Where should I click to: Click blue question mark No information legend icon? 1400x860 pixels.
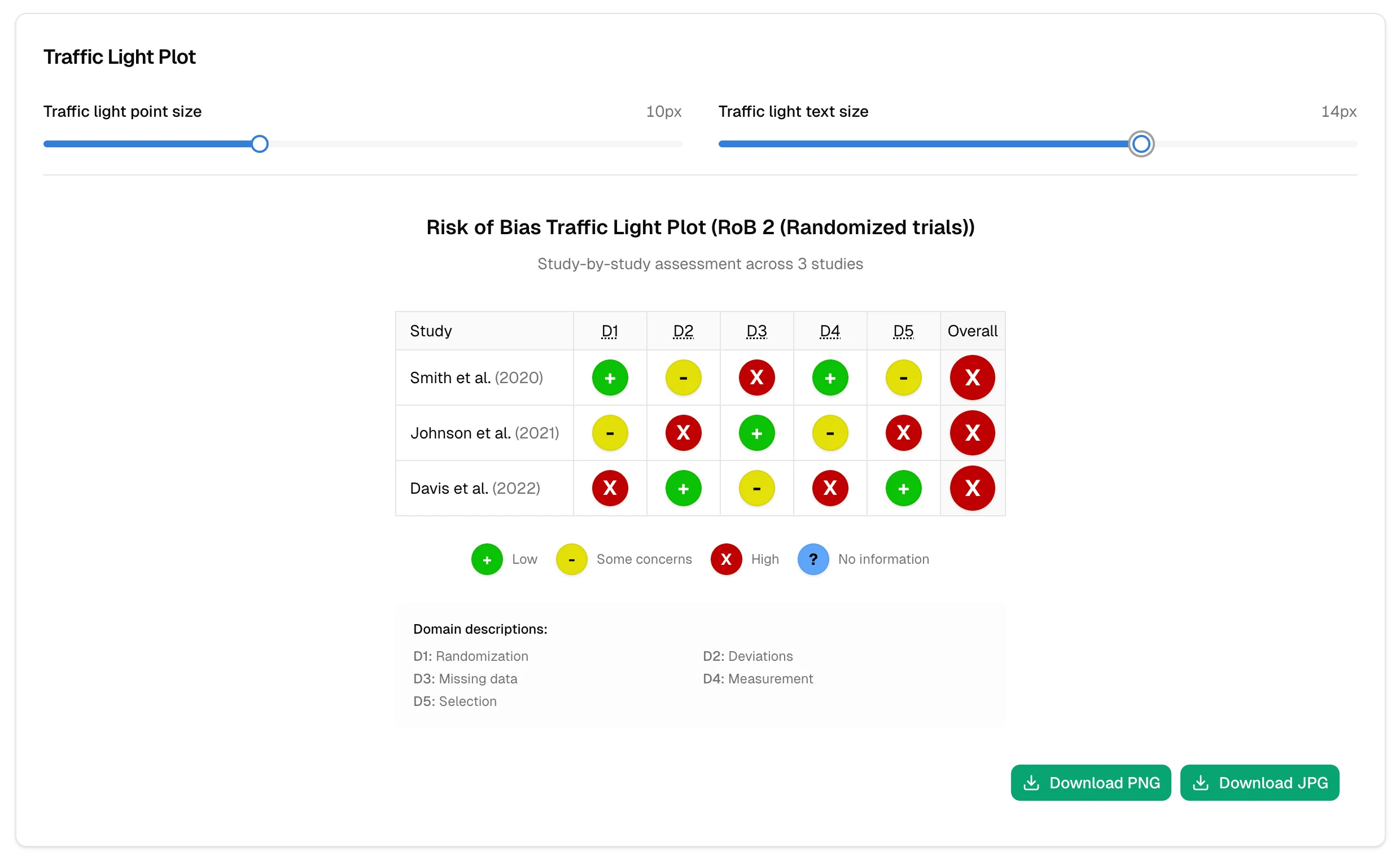coord(812,559)
